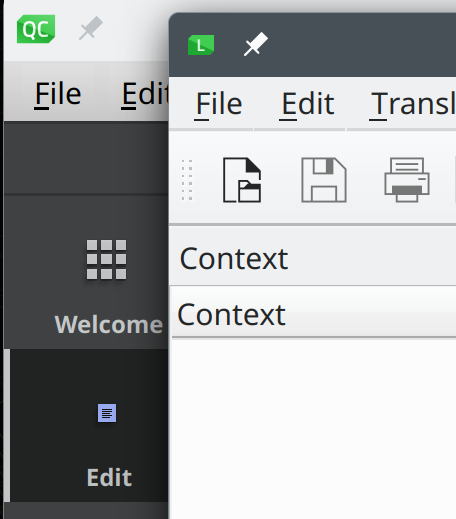Viewport: 456px width, 519px height.
Task: Toggle the white pin on Linguist's title bar
Action: click(256, 44)
